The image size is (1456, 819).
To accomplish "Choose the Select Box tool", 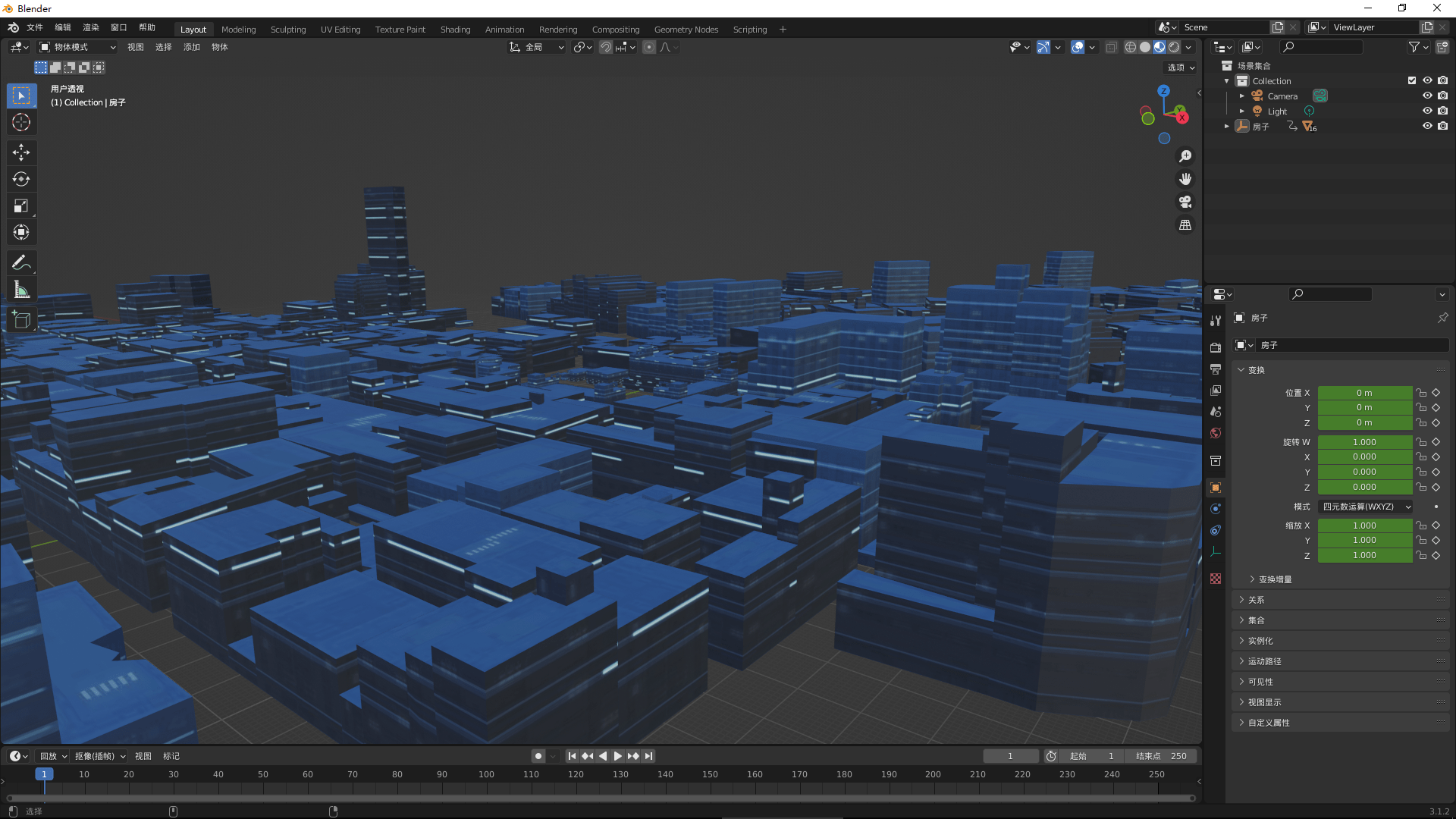I will pyautogui.click(x=21, y=96).
